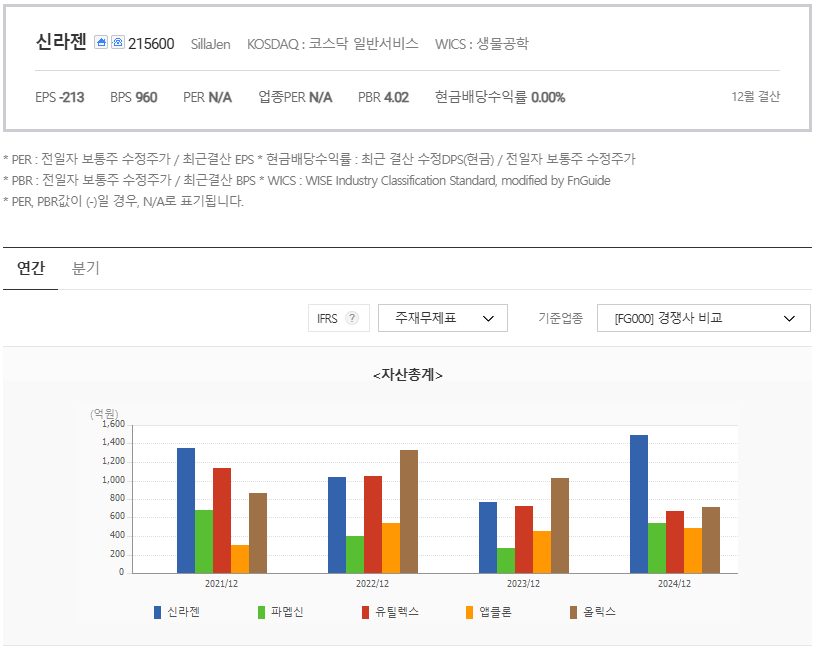Click the blue 신라젠 bar for 2024/12
This screenshot has width=822, height=654.
point(639,504)
